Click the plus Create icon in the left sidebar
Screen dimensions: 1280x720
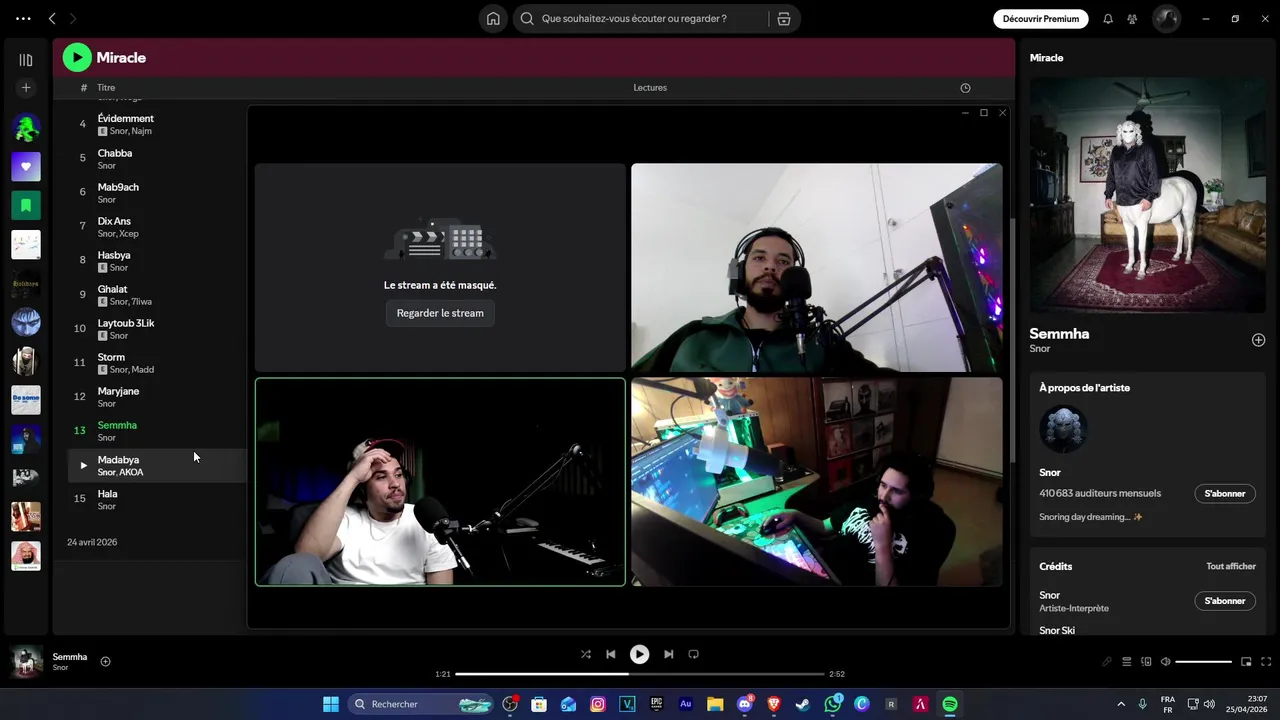point(26,88)
